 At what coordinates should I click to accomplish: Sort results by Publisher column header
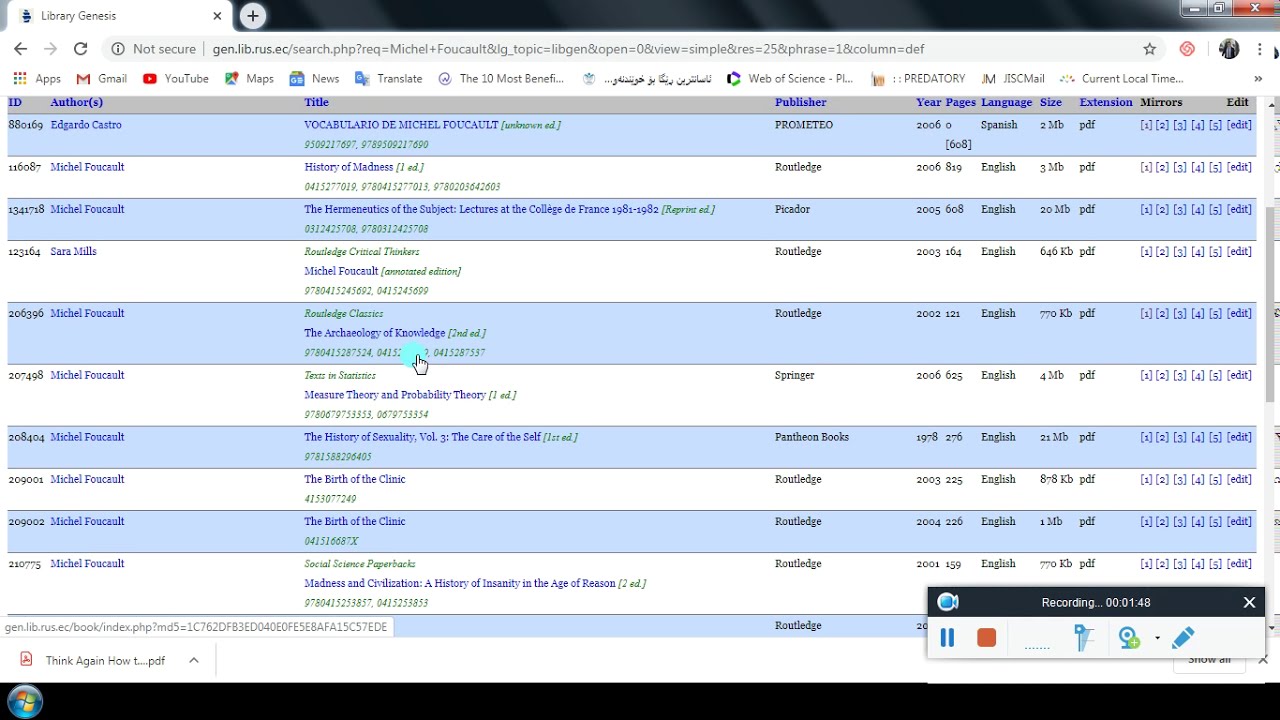coord(800,102)
